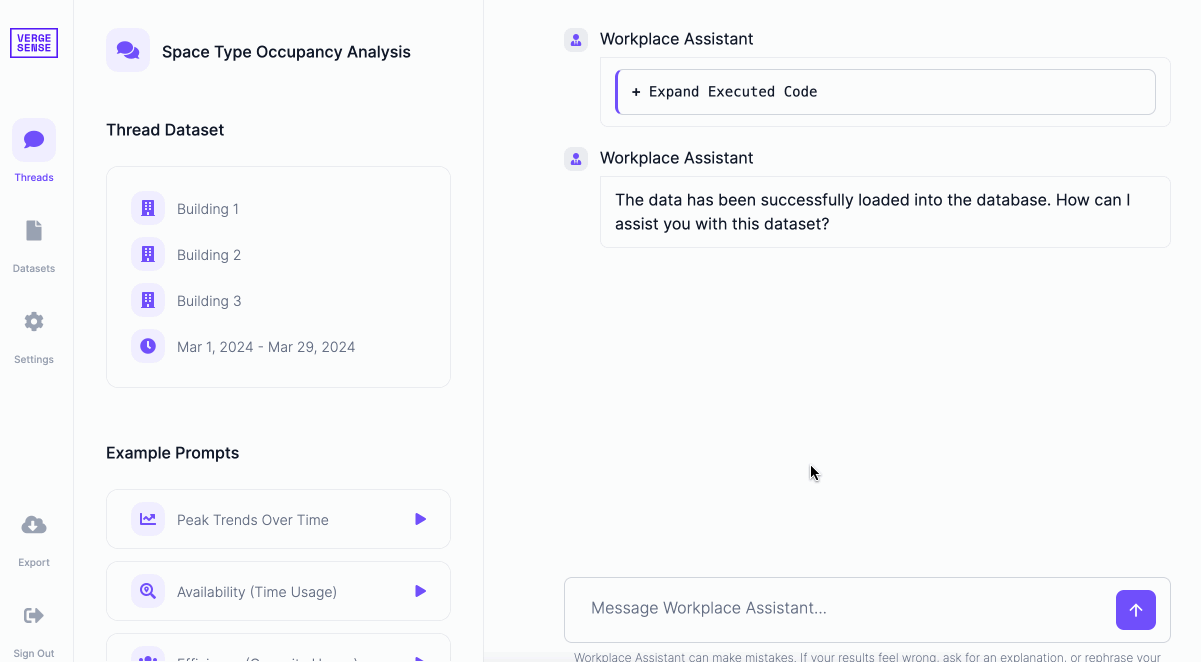Click the chat bubbles icon beside thread title
The image size is (1201, 662).
click(128, 50)
